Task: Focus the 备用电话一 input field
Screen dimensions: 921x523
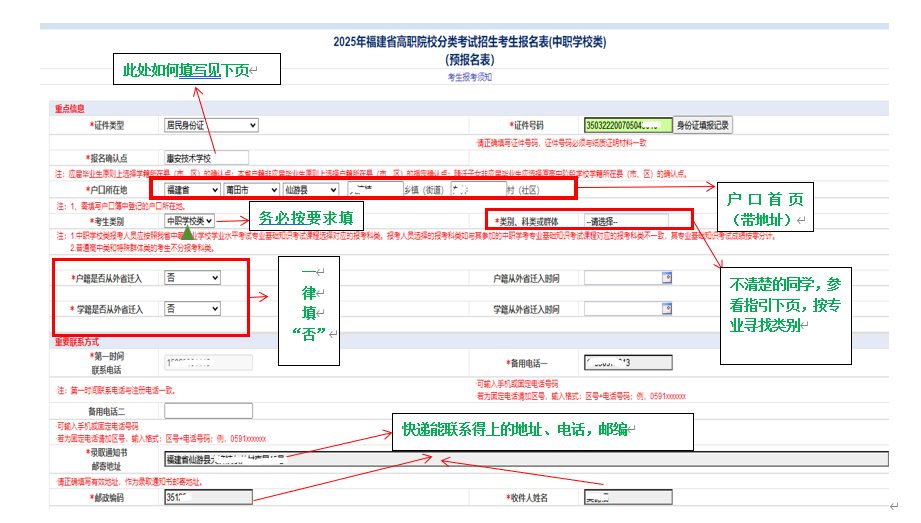Action: (627, 362)
